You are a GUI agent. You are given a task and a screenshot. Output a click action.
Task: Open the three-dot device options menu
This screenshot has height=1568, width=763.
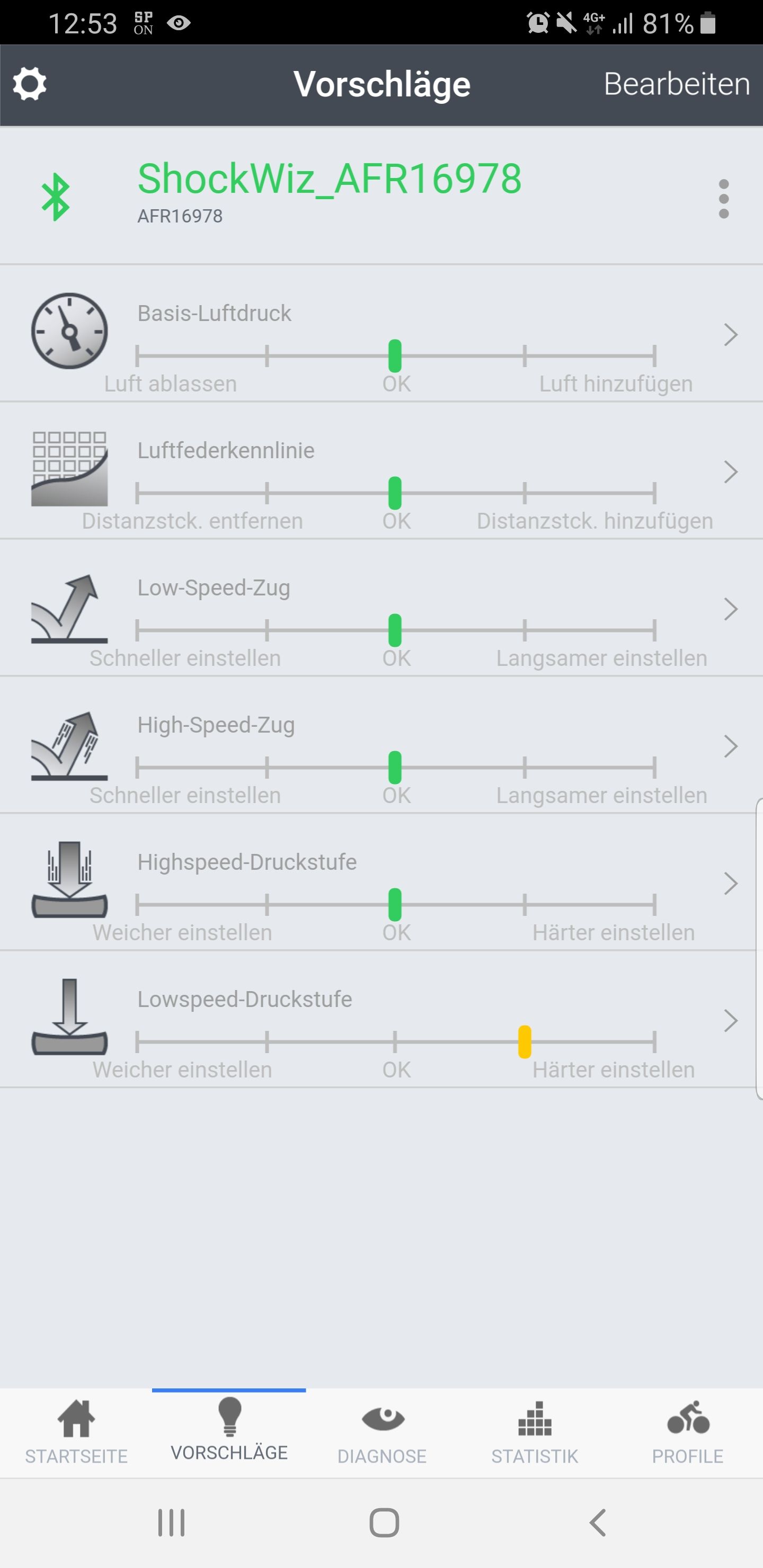click(x=723, y=199)
